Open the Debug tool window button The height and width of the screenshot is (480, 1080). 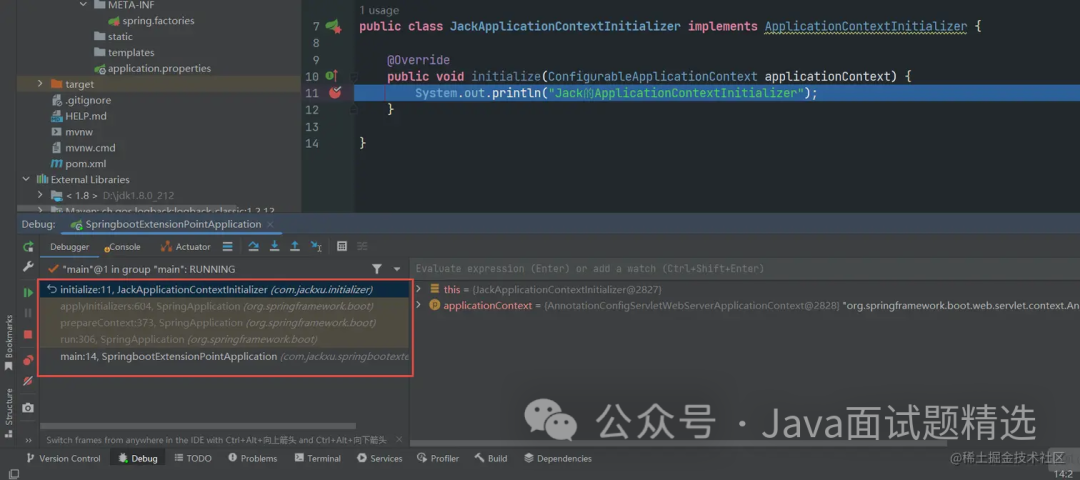pos(138,459)
